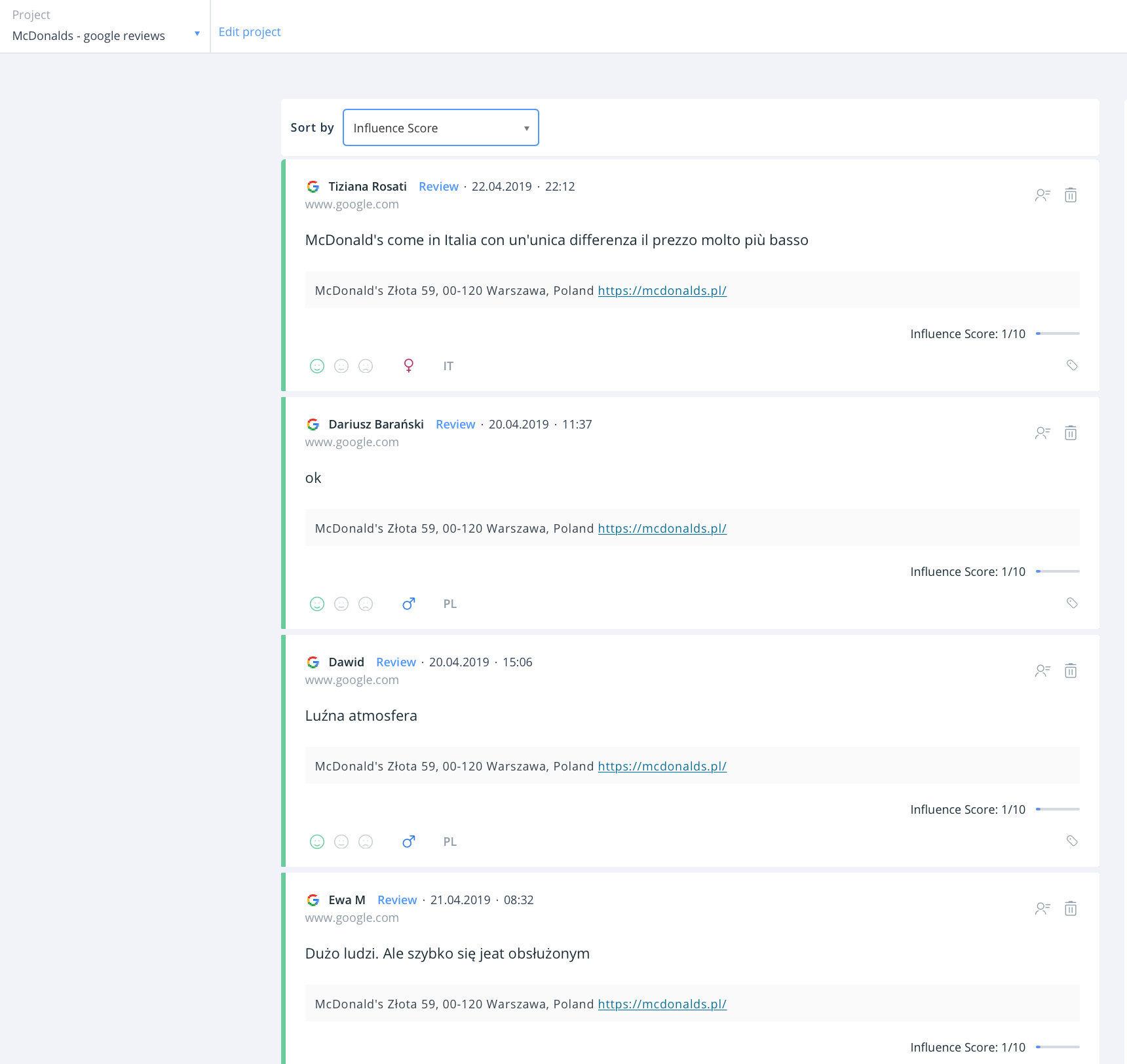This screenshot has width=1127, height=1064.
Task: Set positive sentiment on Dawid's review
Action: click(x=317, y=842)
